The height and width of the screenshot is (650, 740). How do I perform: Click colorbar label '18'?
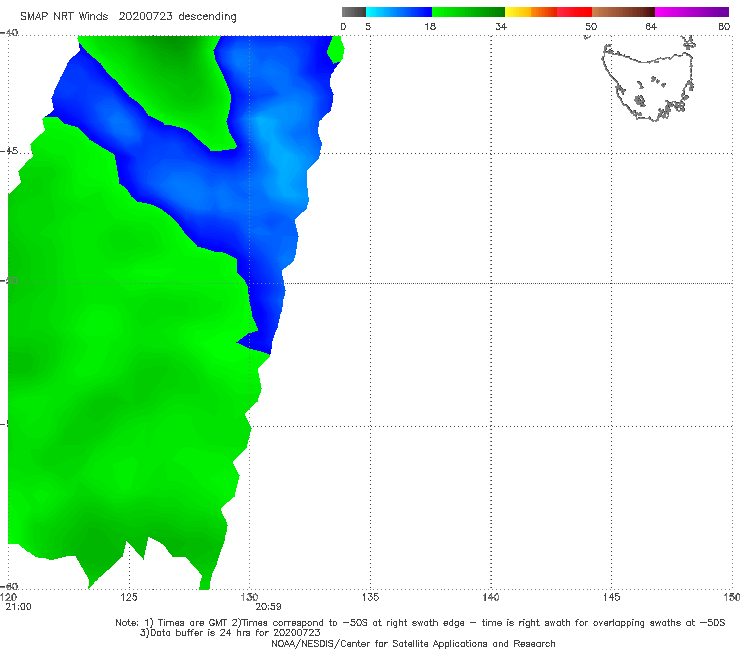point(430,26)
